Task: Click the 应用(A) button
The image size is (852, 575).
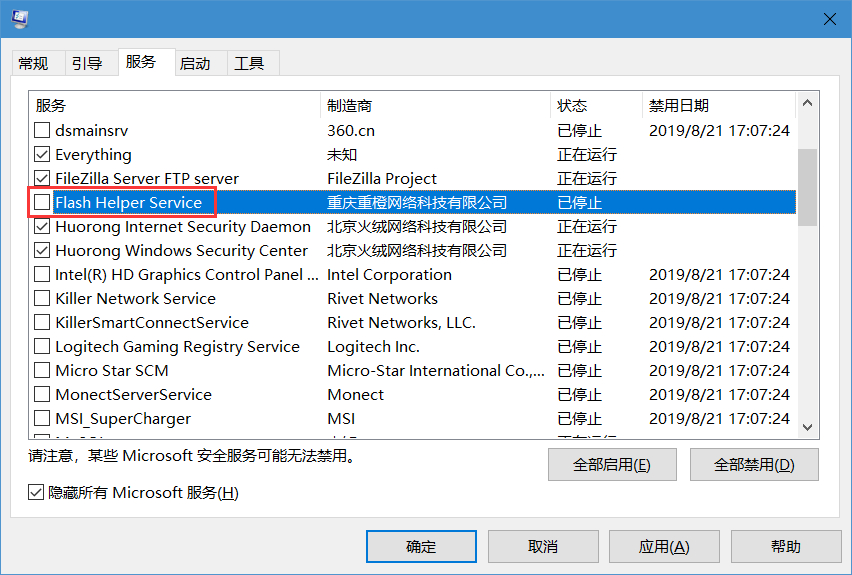Action: pos(664,547)
